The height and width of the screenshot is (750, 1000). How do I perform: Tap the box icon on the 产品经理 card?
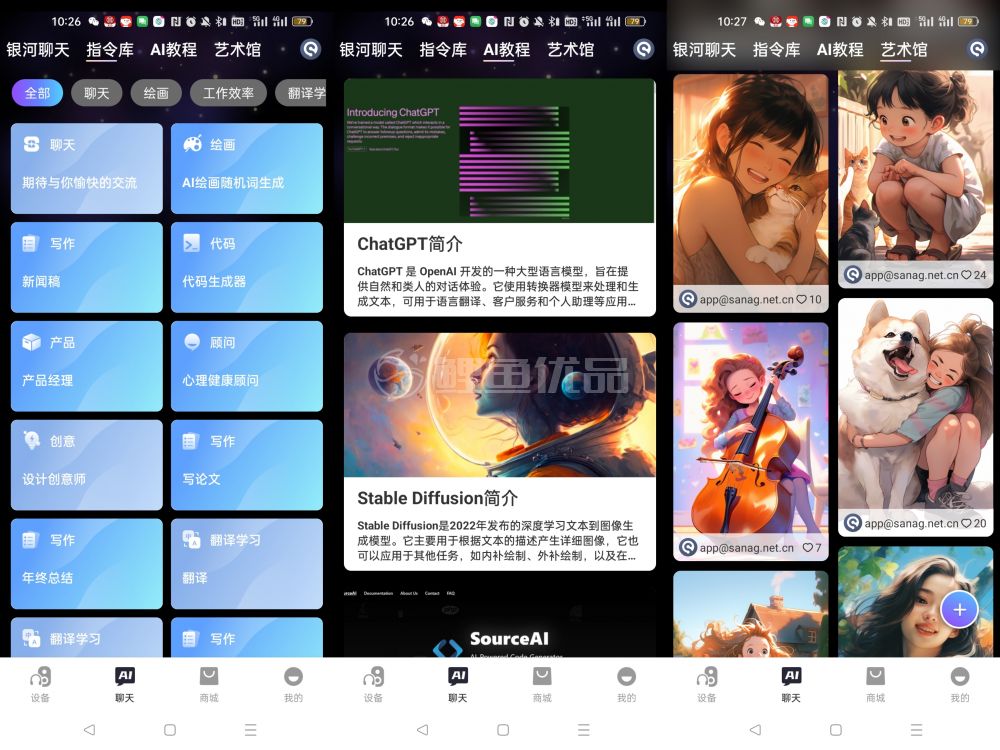31,342
